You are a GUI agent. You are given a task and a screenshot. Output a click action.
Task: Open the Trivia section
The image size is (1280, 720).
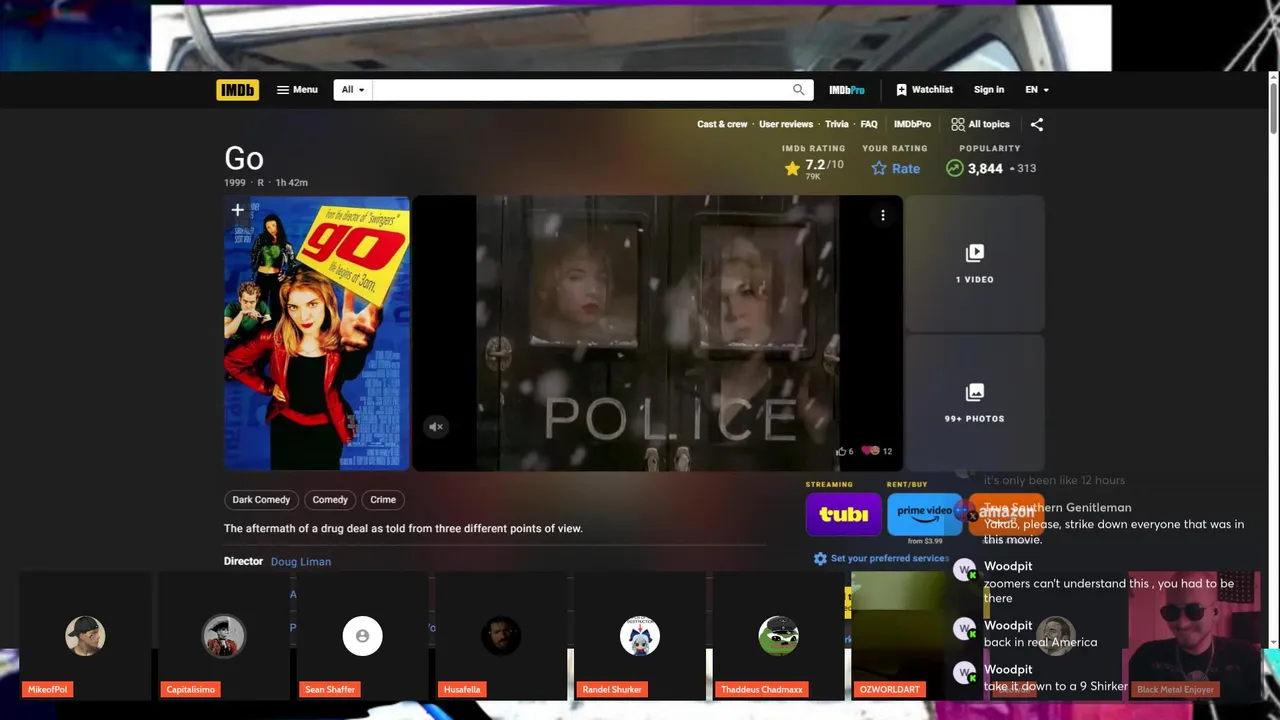pyautogui.click(x=837, y=124)
